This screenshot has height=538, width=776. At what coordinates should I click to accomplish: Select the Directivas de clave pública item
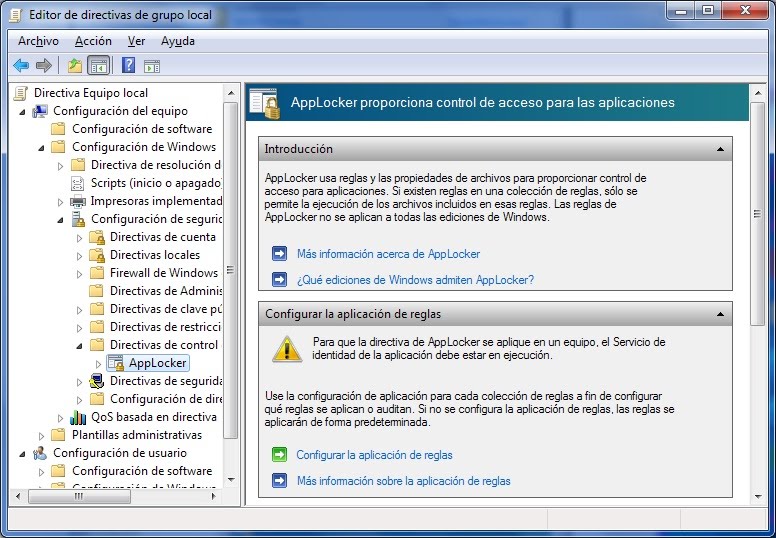(166, 309)
